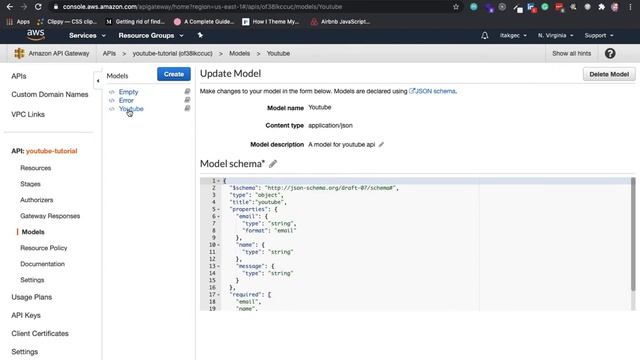Open Airbnb JavaScript bookmark
The height and width of the screenshot is (360, 640).
340,22
